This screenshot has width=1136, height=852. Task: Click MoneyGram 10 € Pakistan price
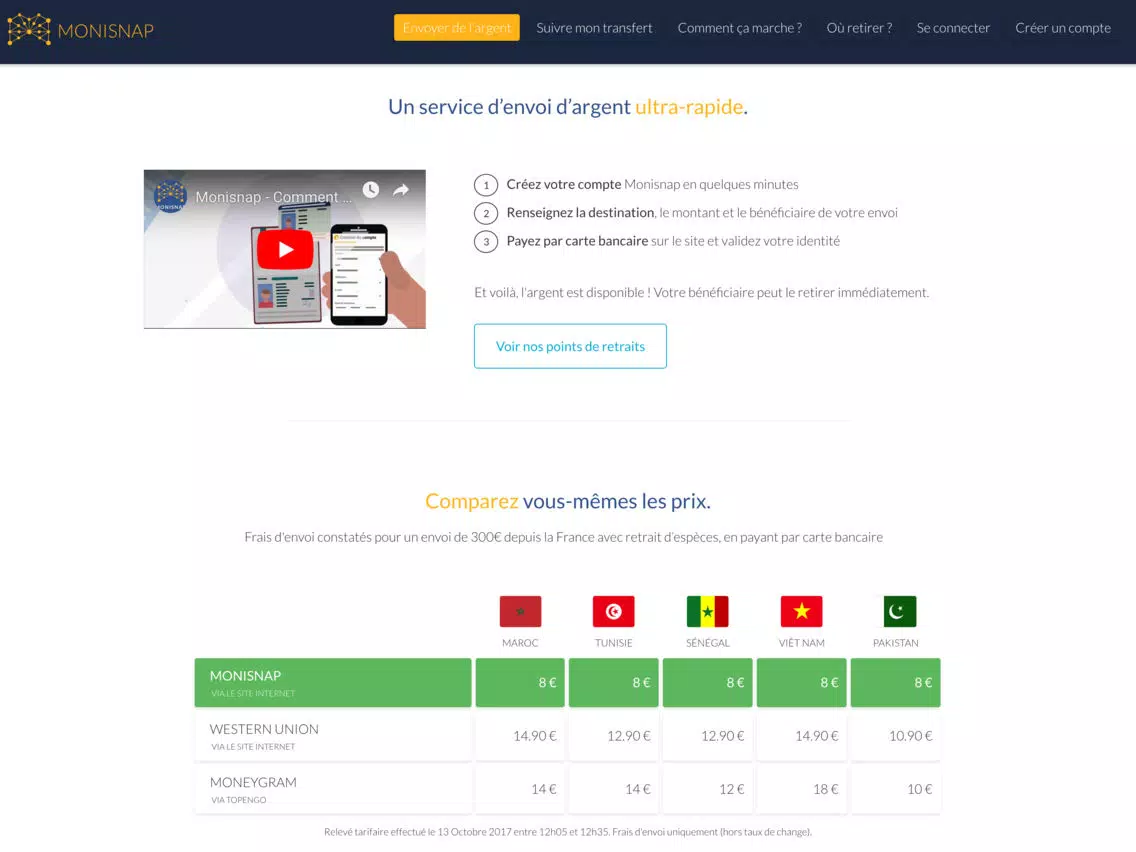tap(895, 790)
